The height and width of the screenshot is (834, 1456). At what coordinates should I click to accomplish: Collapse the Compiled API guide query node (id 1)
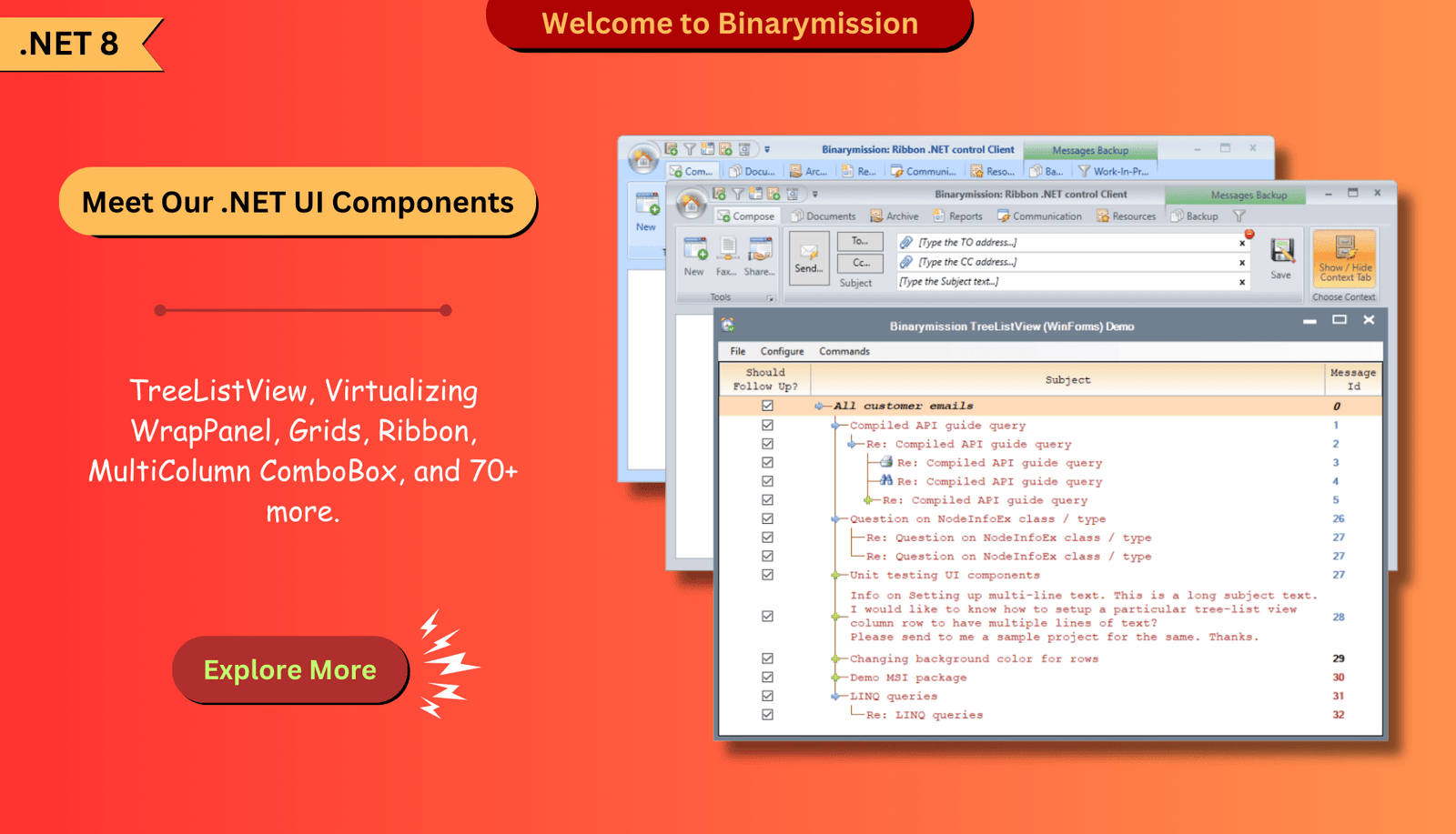[x=835, y=426]
